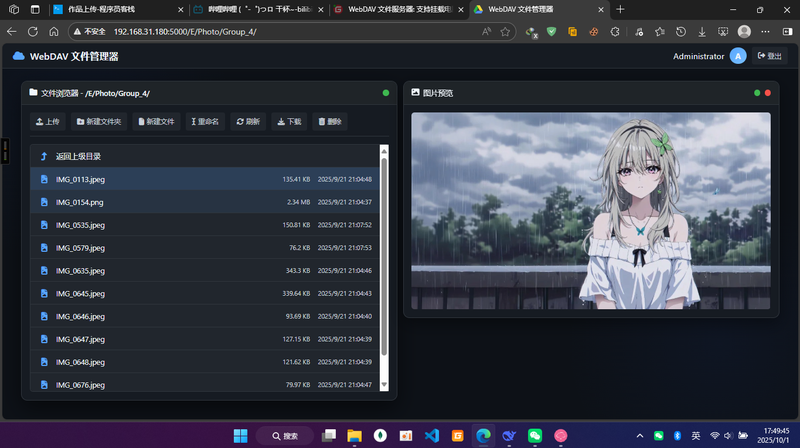The height and width of the screenshot is (448, 800).
Task: Click file icon of IMG_0154.png
Action: (x=44, y=202)
